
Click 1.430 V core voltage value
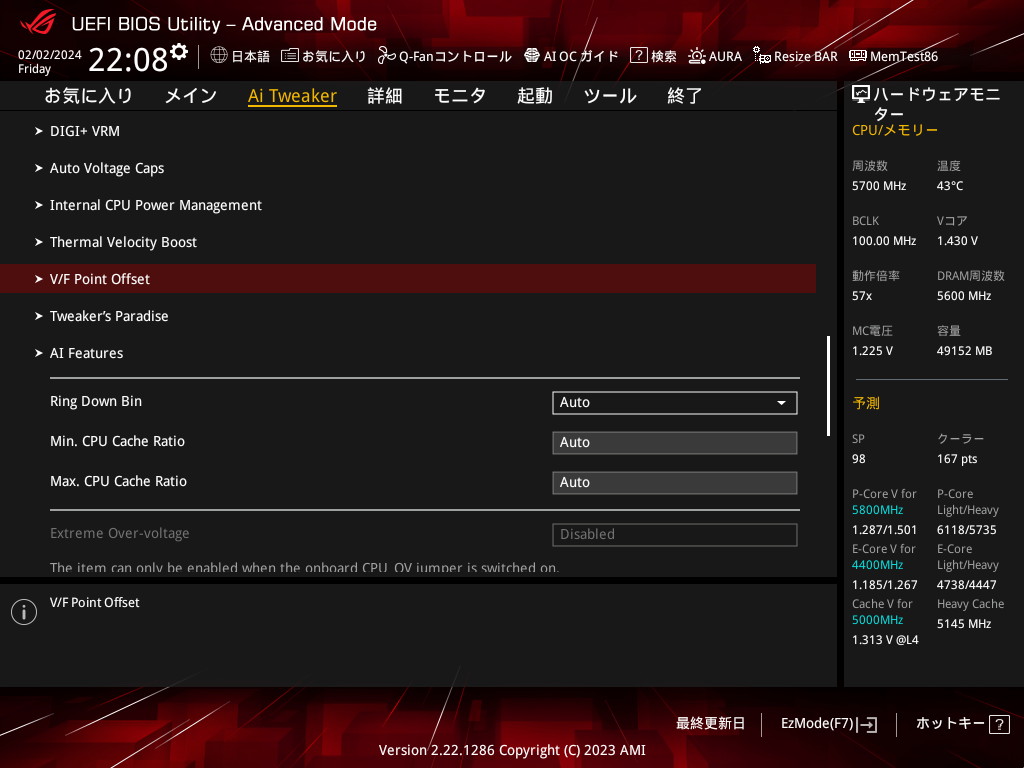[x=957, y=241]
